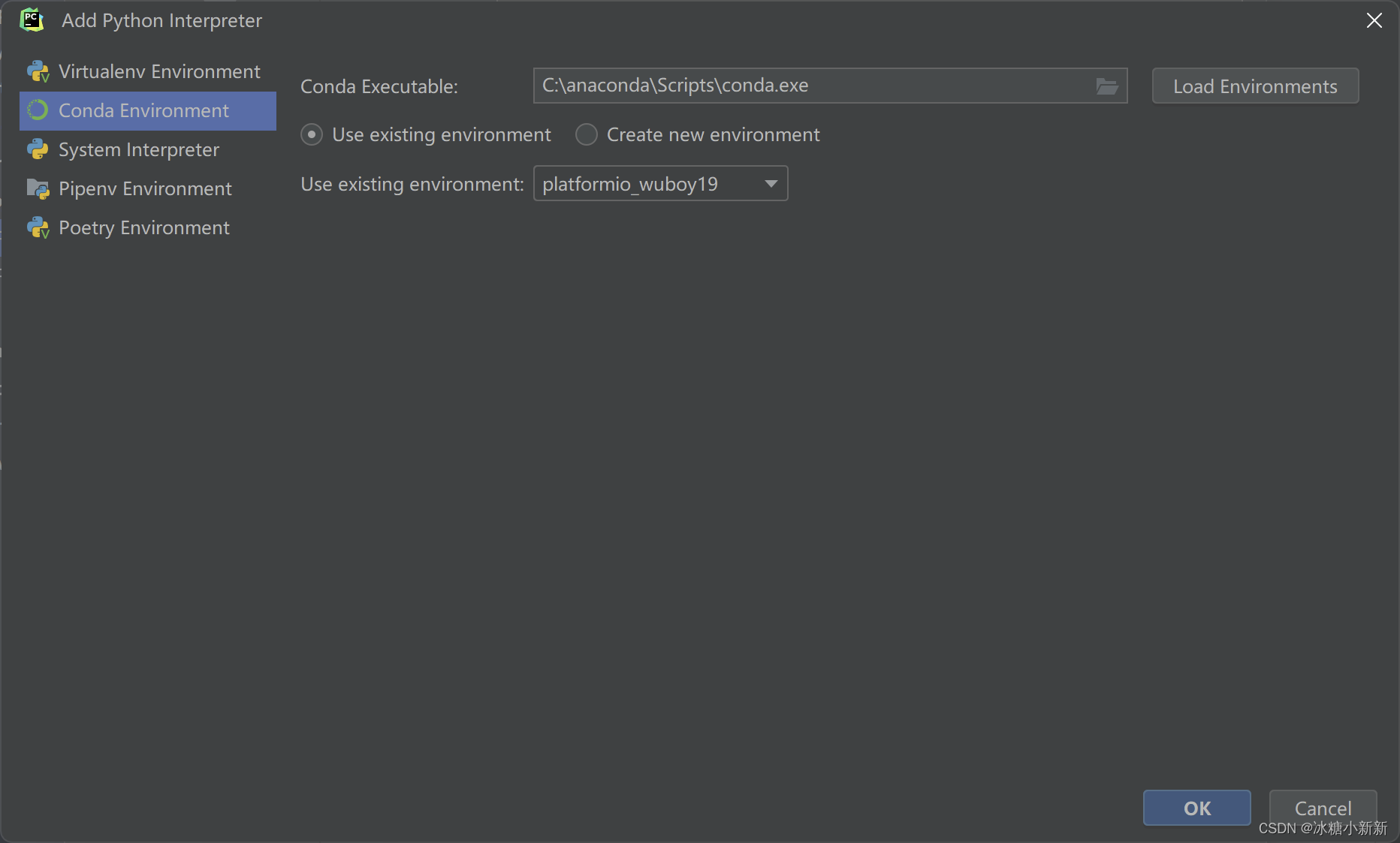Click the System Interpreter python icon
Image resolution: width=1400 pixels, height=843 pixels.
click(x=38, y=149)
